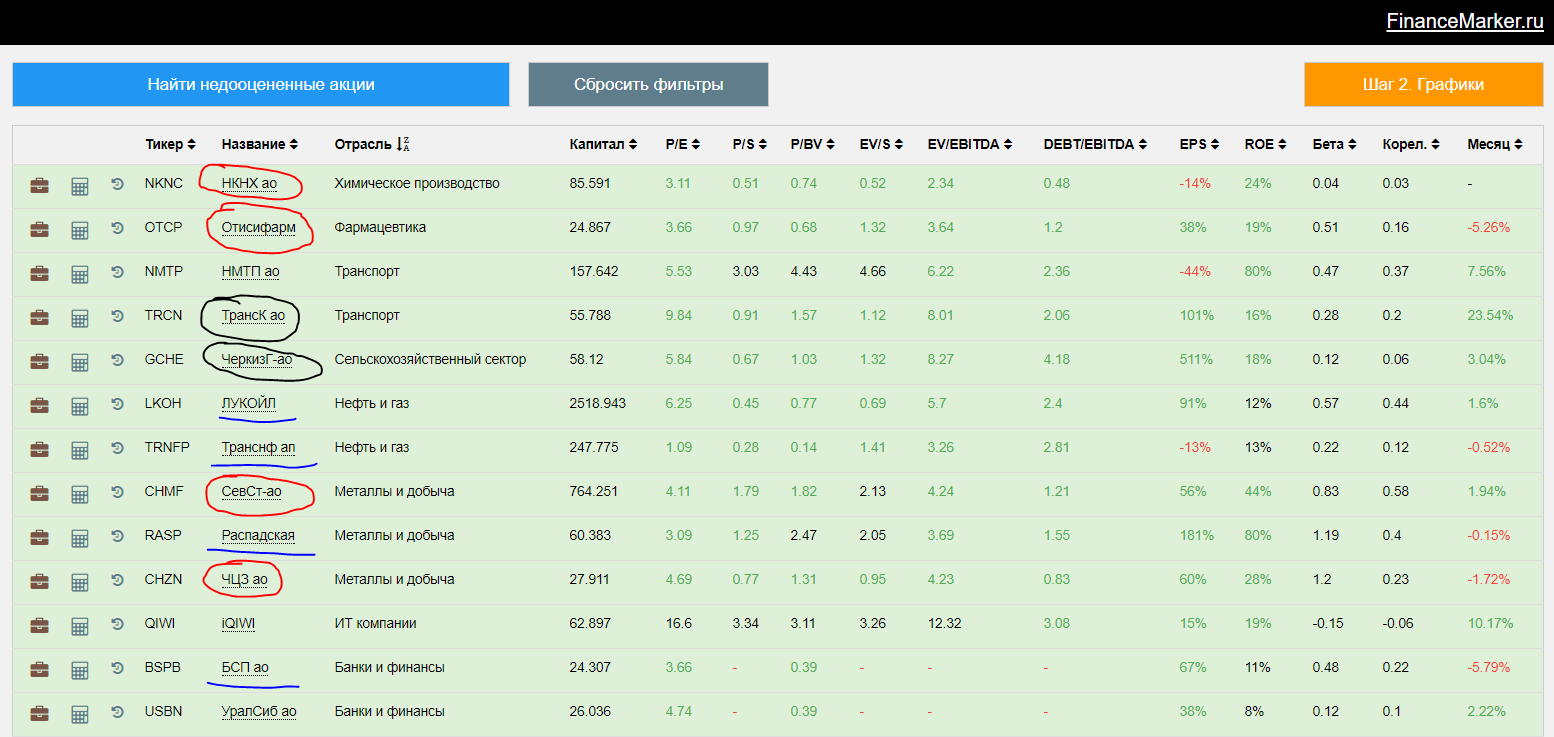Open the ТрансК ао company link
Screen dimensions: 1554x737
tap(253, 316)
